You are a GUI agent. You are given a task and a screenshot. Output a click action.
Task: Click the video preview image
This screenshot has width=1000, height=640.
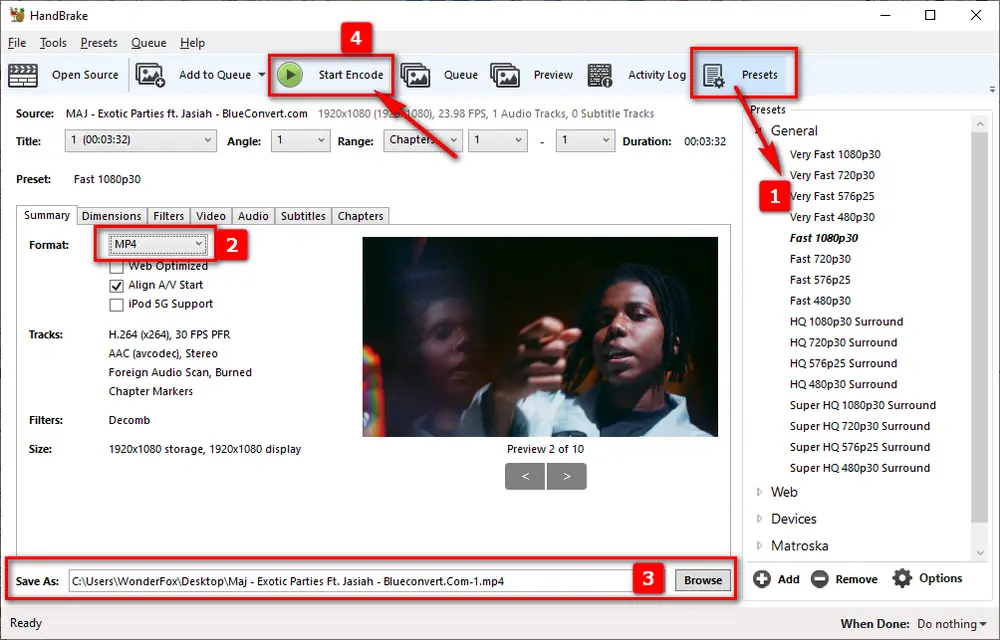540,337
